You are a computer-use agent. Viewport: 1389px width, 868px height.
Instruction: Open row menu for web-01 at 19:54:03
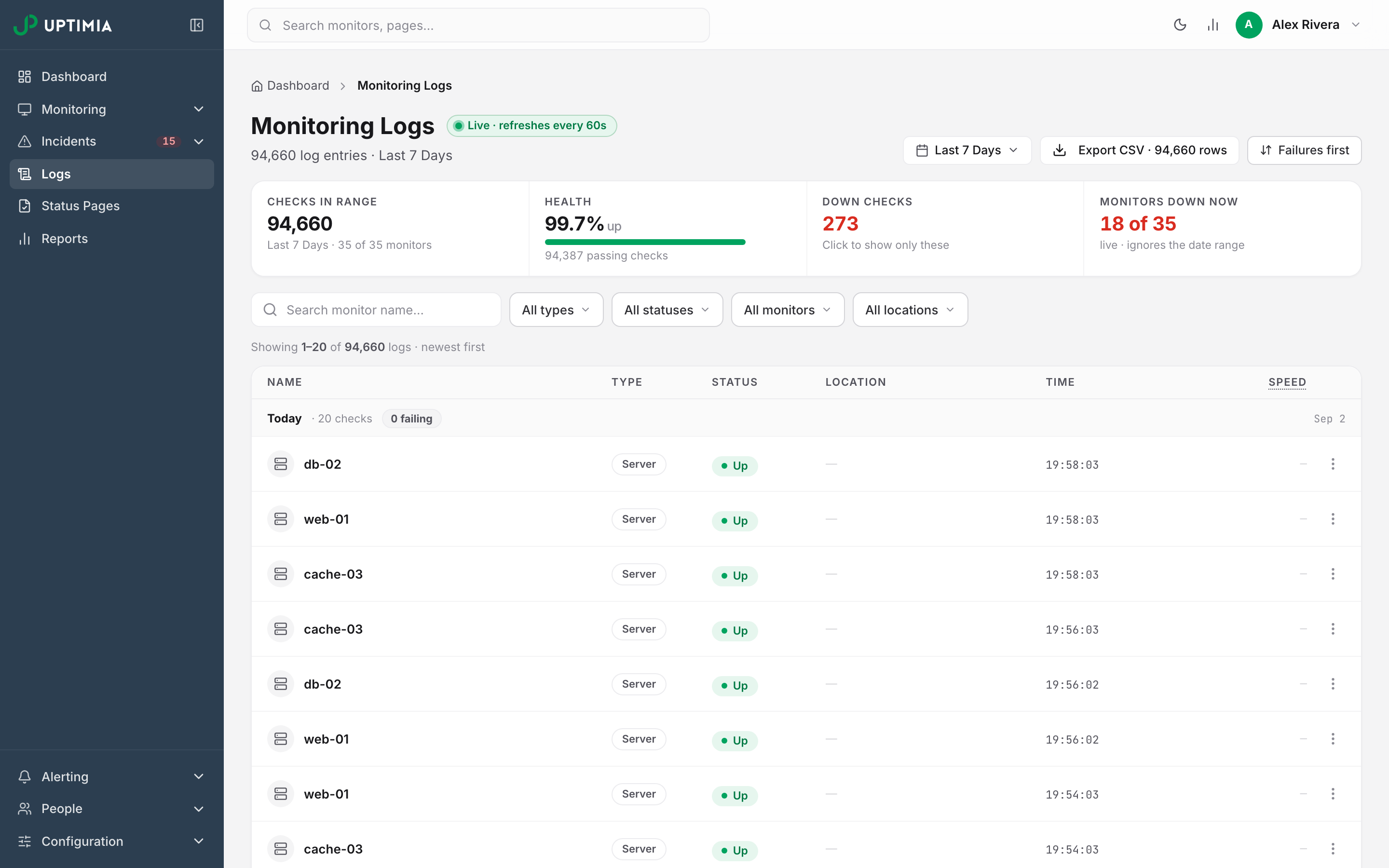tap(1333, 794)
